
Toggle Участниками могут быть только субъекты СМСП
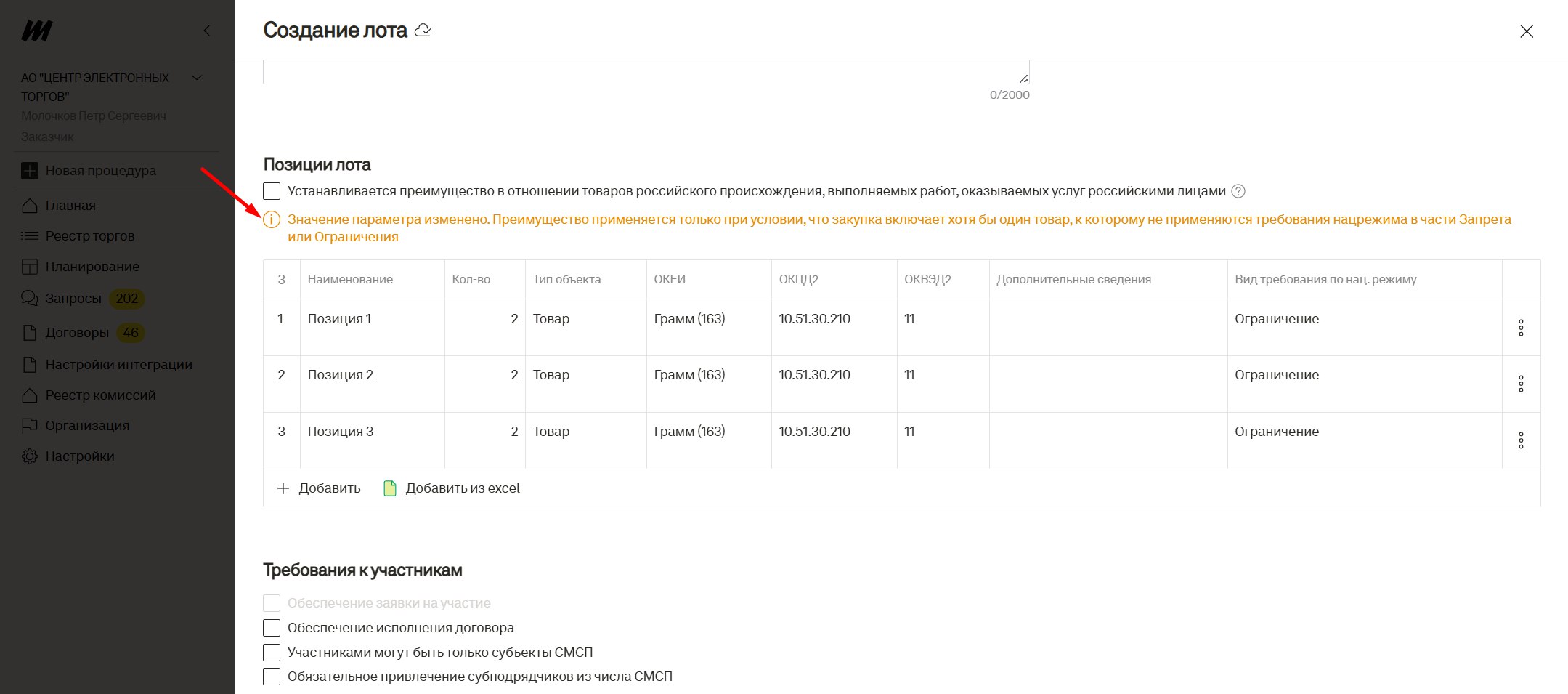pos(272,653)
